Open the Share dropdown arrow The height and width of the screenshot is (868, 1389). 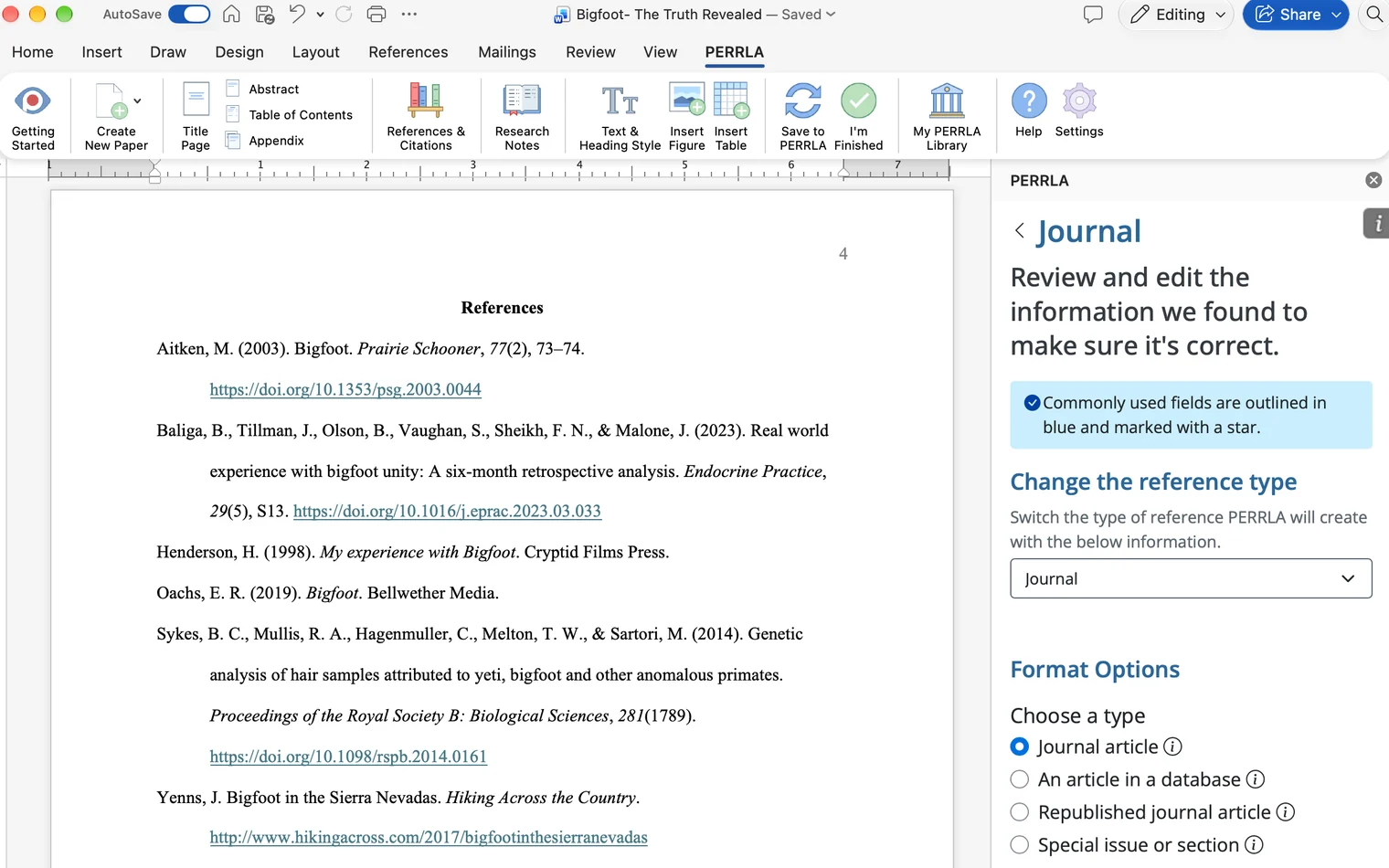(x=1336, y=15)
